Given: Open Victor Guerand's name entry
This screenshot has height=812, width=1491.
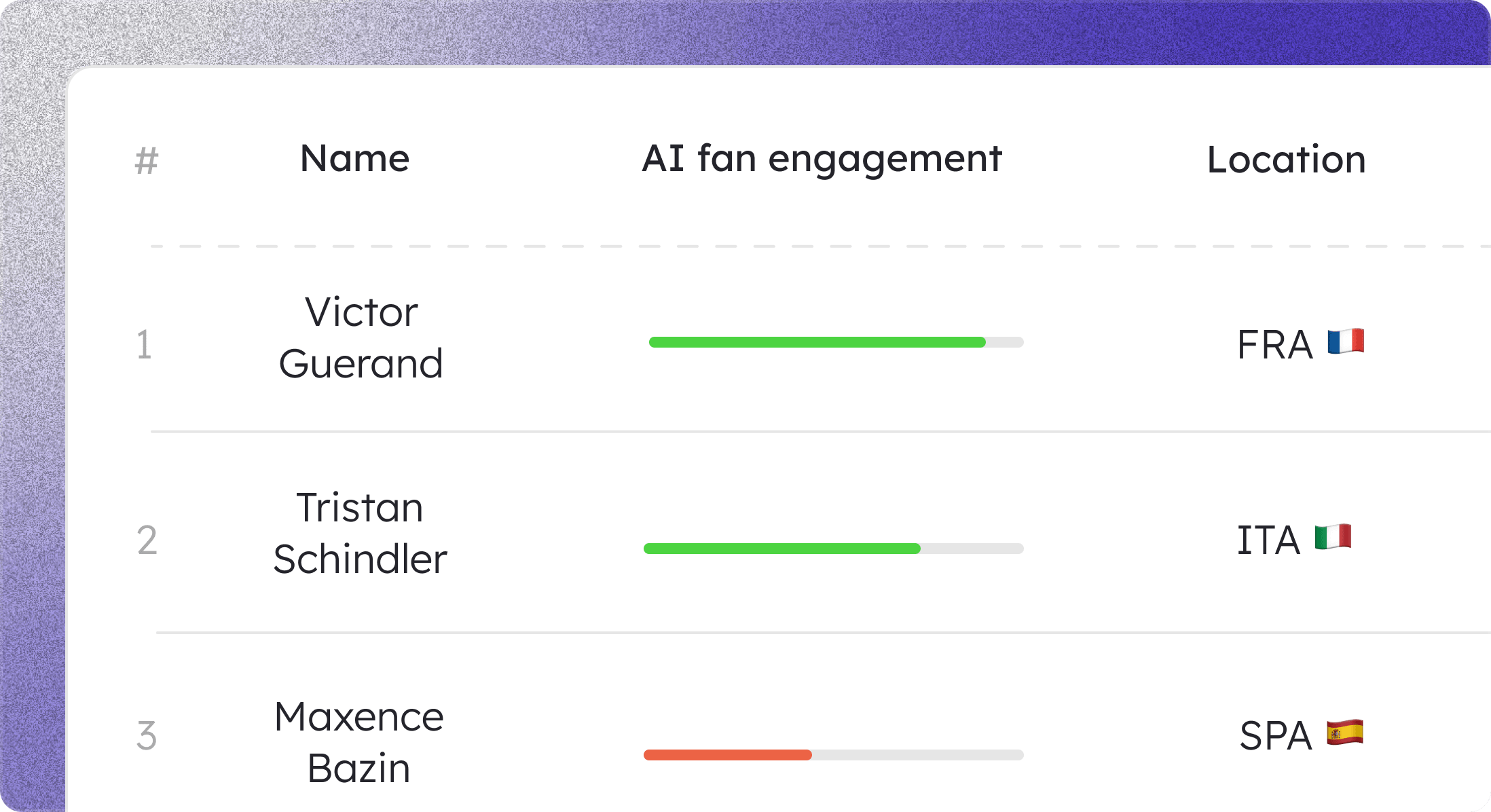Looking at the screenshot, I should coord(361,337).
